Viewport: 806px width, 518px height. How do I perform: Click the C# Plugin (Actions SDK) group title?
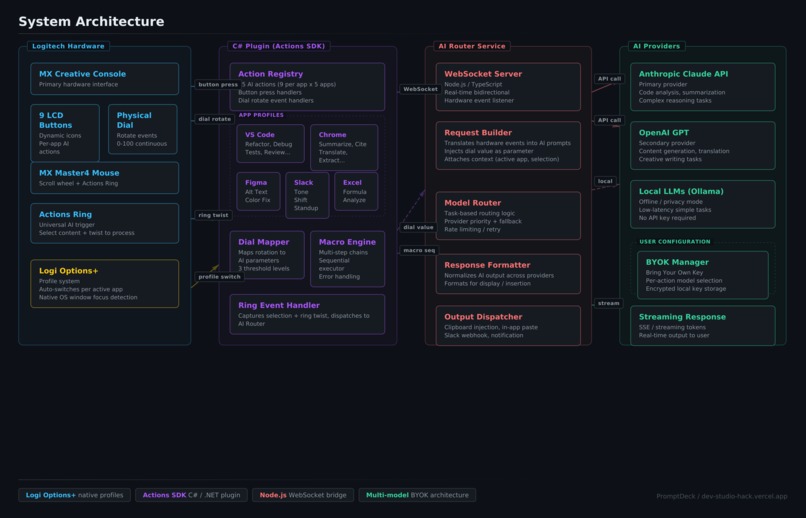279,46
